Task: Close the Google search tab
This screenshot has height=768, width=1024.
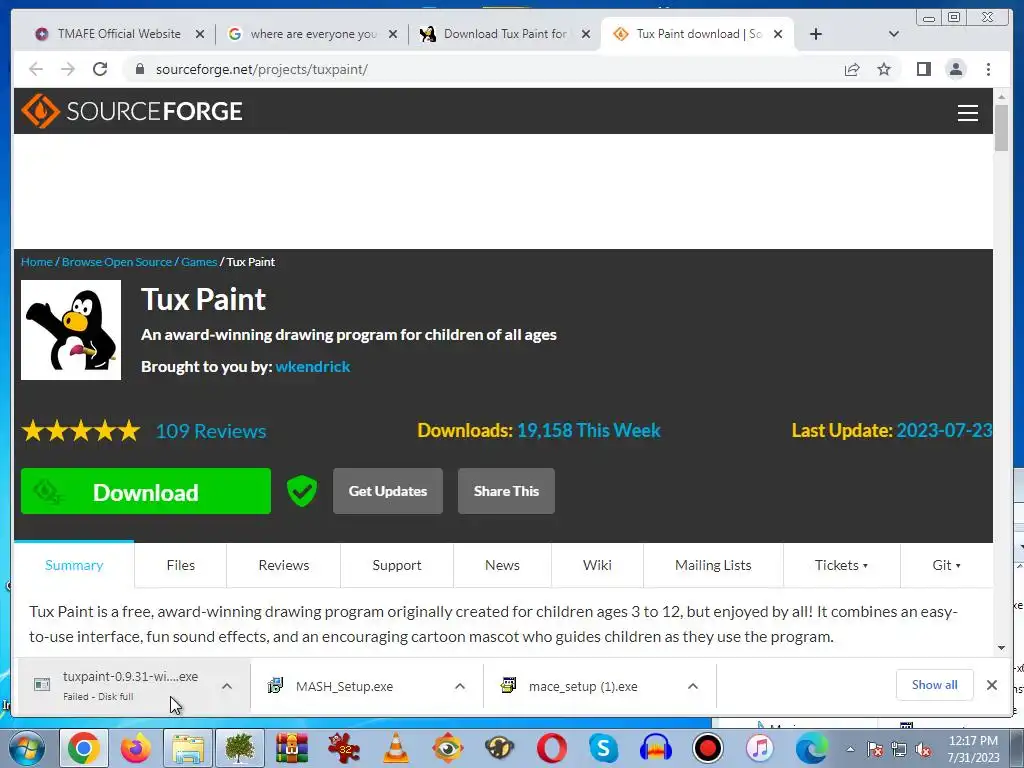Action: tap(393, 34)
